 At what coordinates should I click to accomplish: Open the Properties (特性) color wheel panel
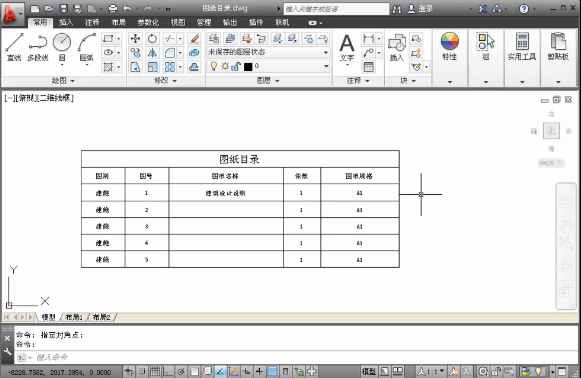[x=449, y=47]
